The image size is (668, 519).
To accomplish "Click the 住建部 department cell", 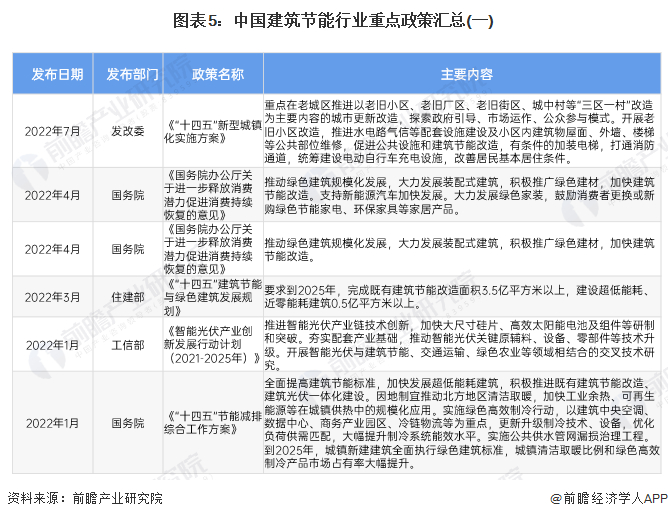I will [128, 297].
